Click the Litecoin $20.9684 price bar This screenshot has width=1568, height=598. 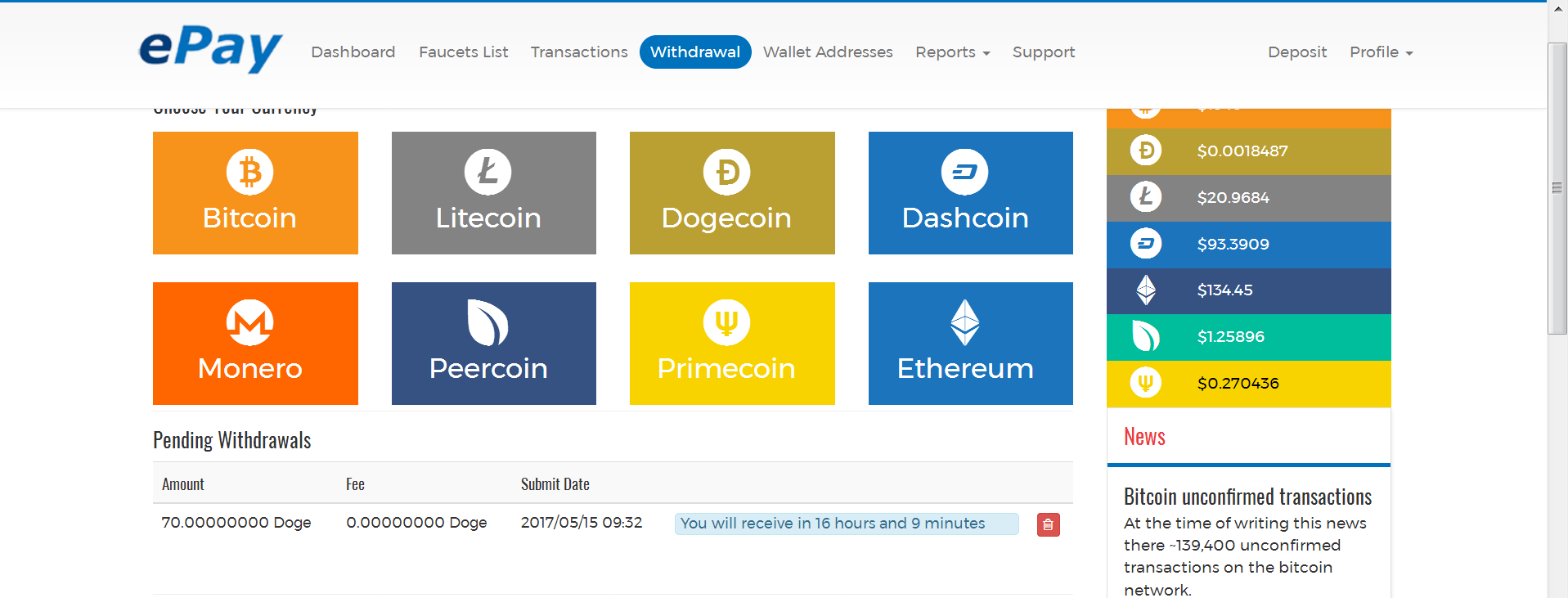1249,198
